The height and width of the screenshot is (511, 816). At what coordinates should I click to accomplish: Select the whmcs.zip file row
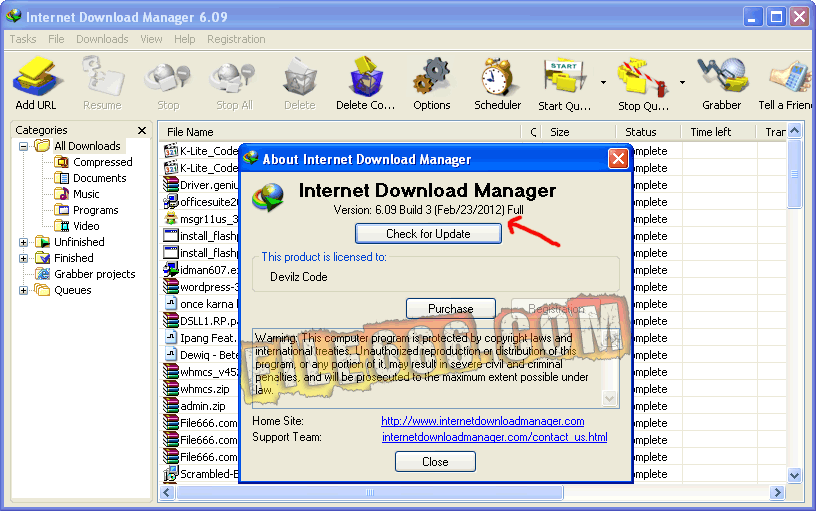(201, 389)
